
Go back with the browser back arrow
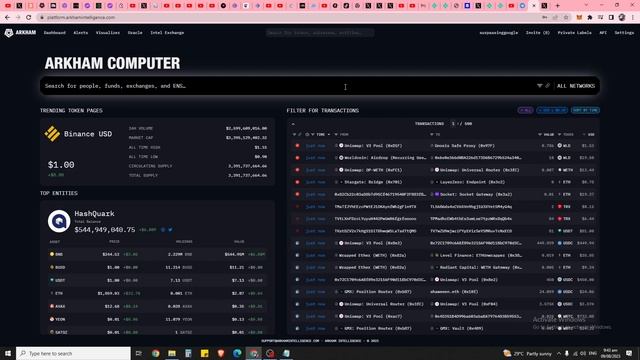tap(7, 18)
